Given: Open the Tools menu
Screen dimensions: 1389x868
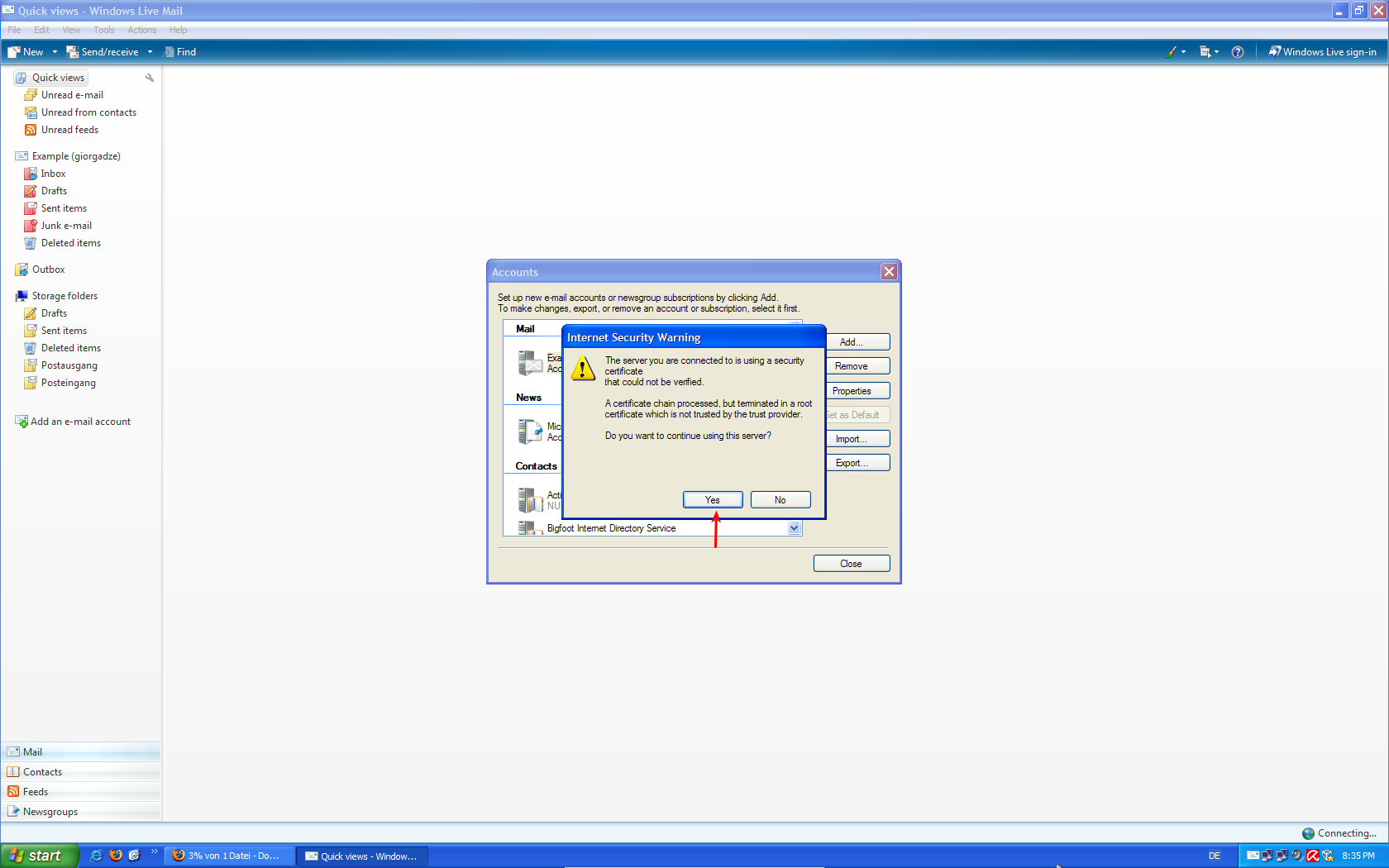Looking at the screenshot, I should (x=104, y=30).
